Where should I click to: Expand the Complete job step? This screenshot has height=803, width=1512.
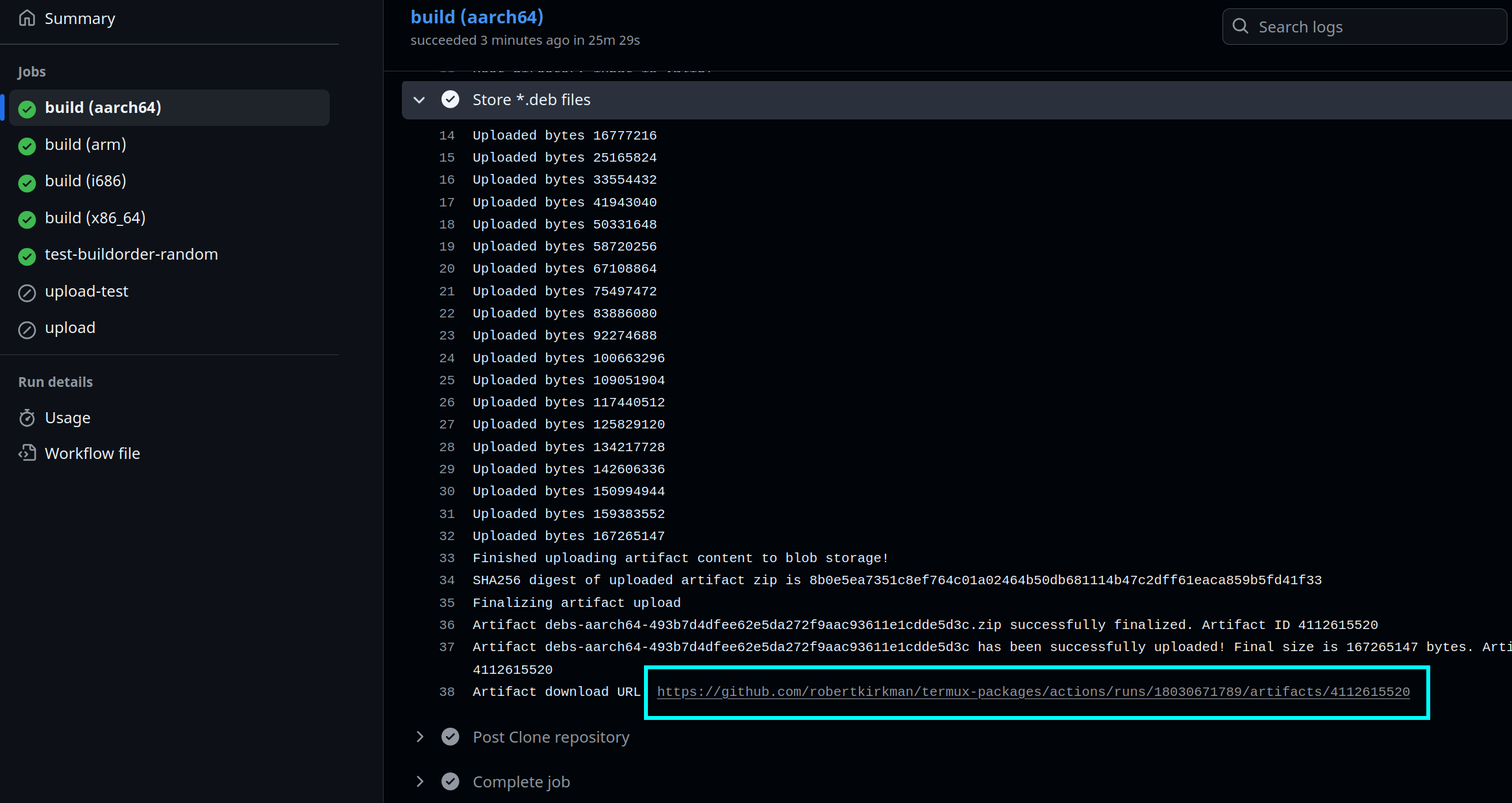click(419, 782)
